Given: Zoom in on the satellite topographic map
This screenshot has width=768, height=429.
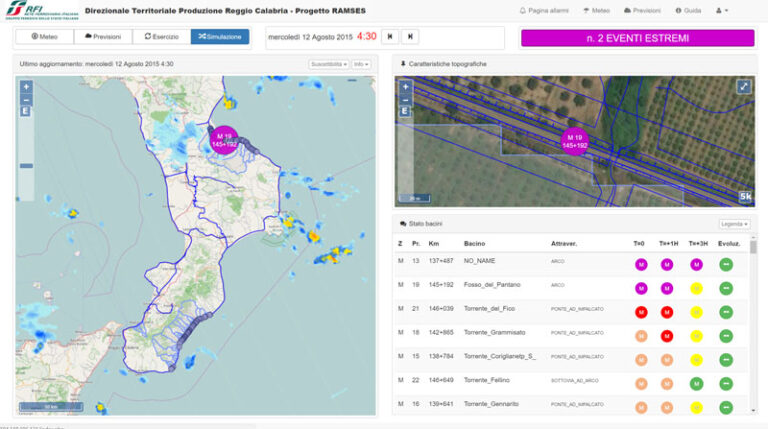Looking at the screenshot, I should pyautogui.click(x=405, y=87).
